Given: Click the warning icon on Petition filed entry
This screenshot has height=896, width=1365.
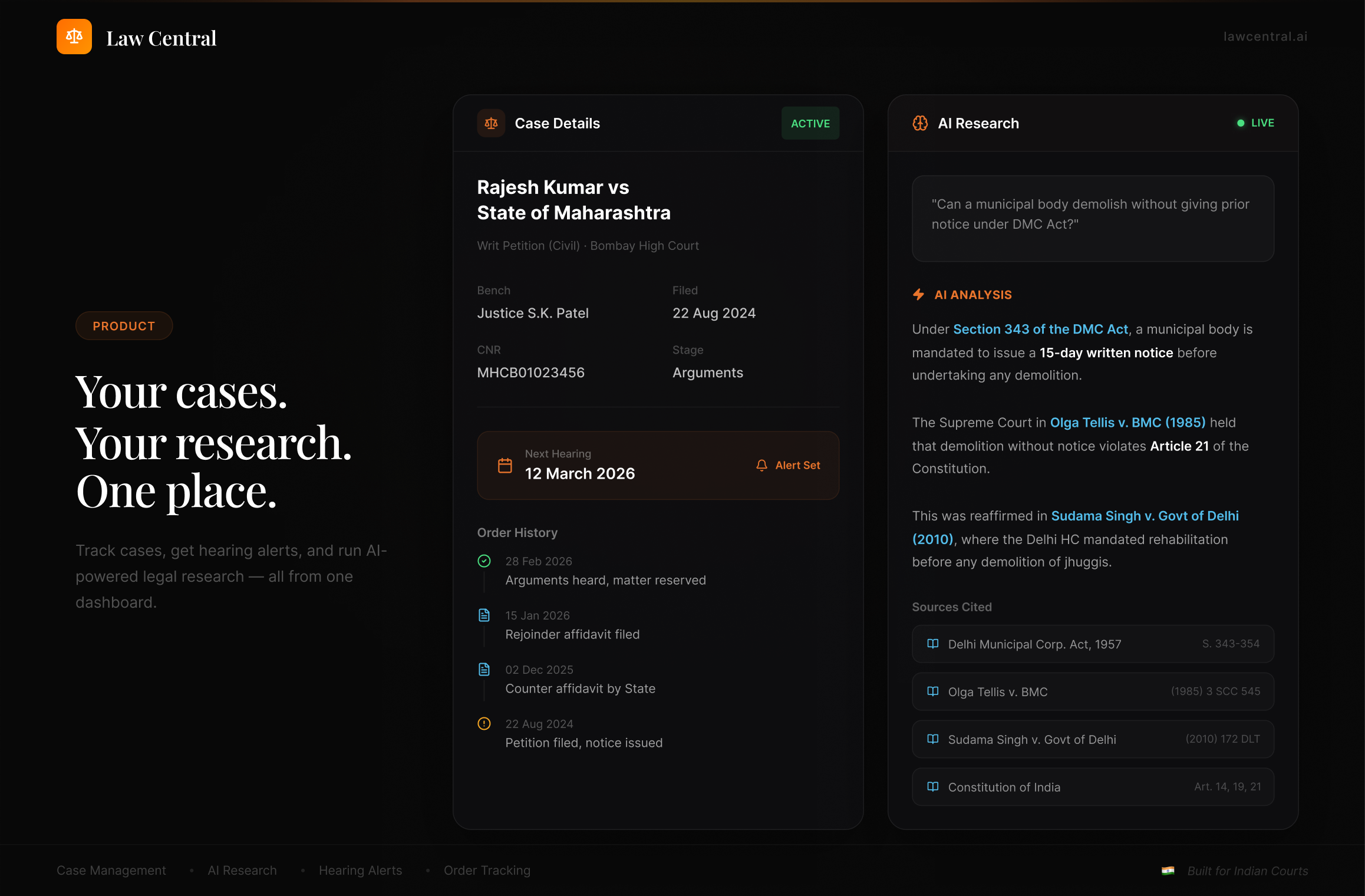Looking at the screenshot, I should pyautogui.click(x=484, y=723).
